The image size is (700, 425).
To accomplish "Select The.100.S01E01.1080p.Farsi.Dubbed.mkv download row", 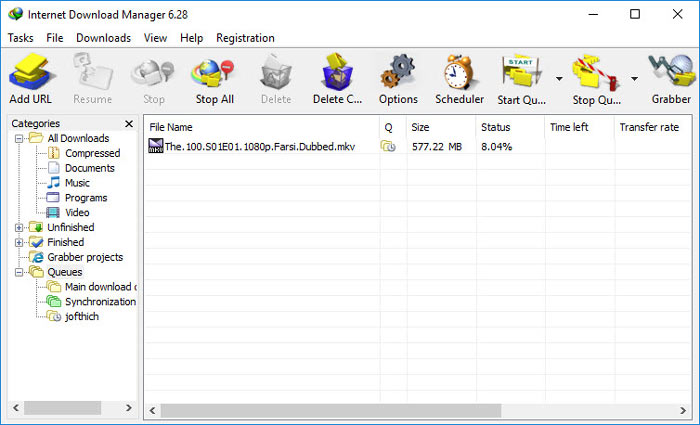I will (x=418, y=146).
